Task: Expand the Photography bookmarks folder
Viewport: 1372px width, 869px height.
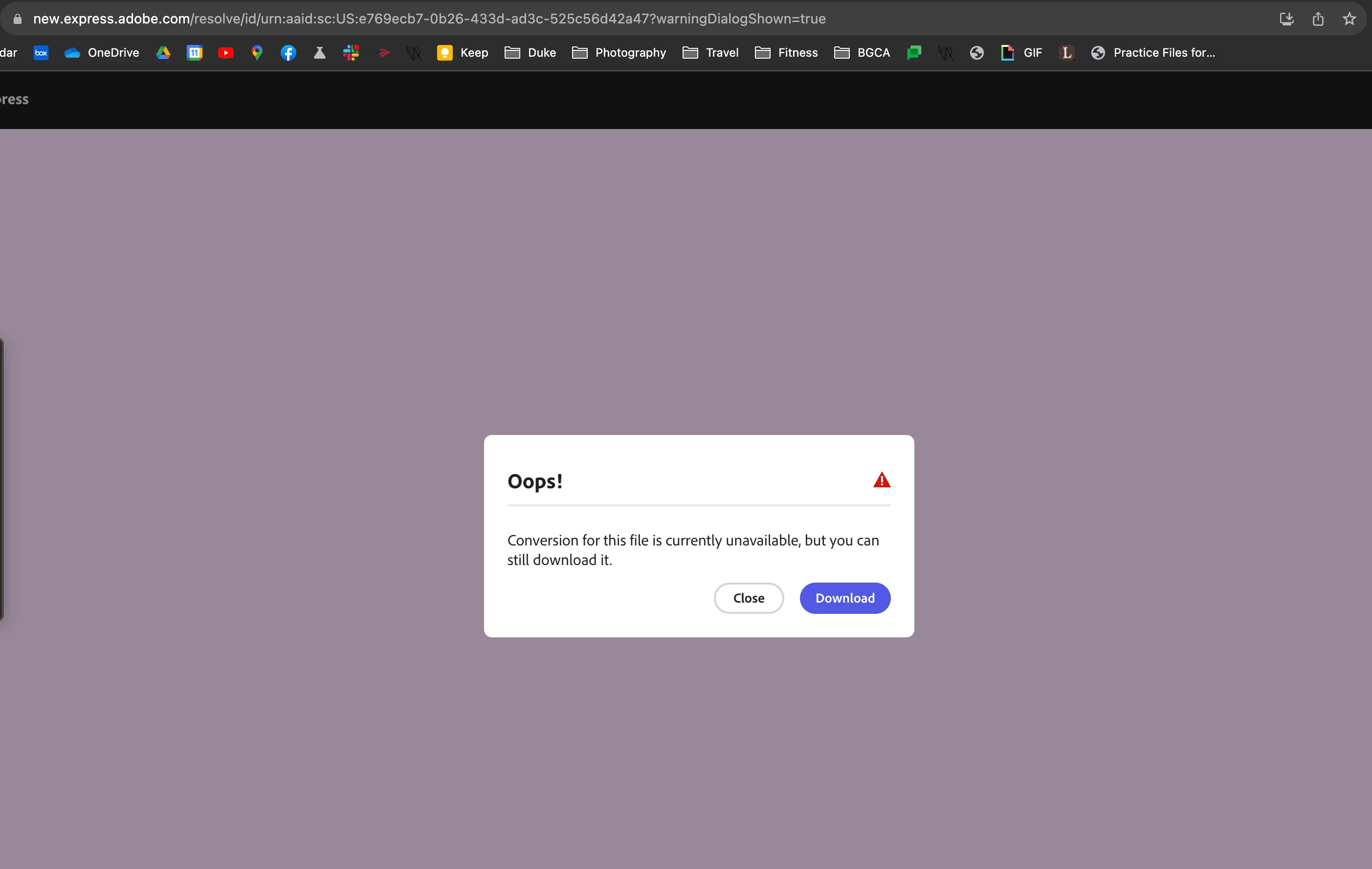Action: tap(620, 52)
